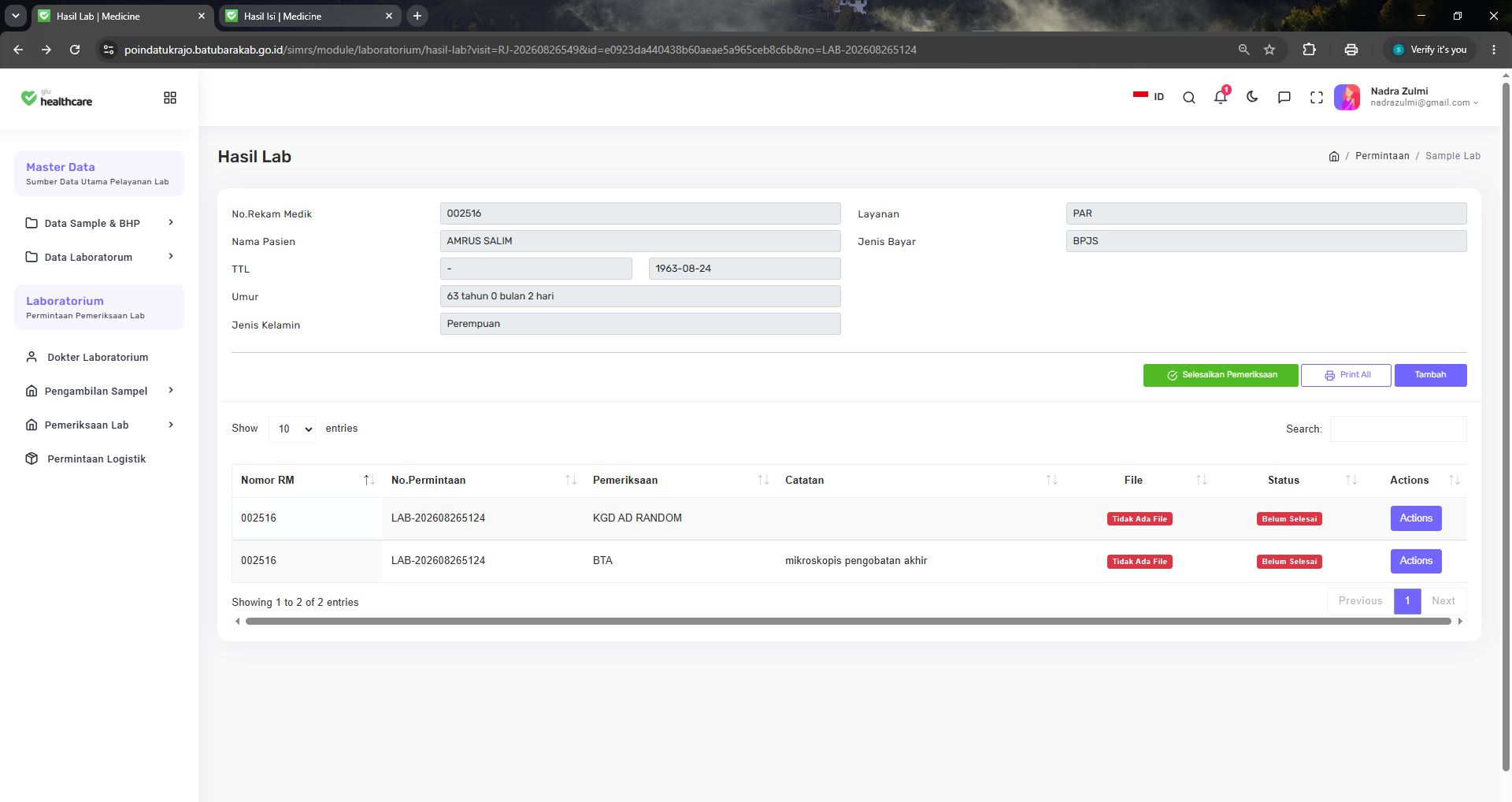Click the Tambah button
The image size is (1512, 802).
(x=1430, y=375)
